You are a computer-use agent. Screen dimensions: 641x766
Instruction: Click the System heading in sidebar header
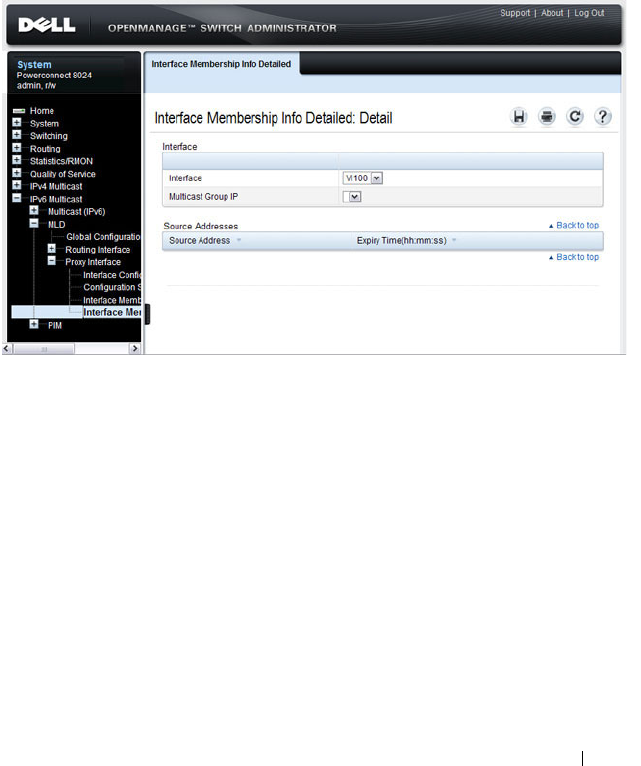click(34, 64)
